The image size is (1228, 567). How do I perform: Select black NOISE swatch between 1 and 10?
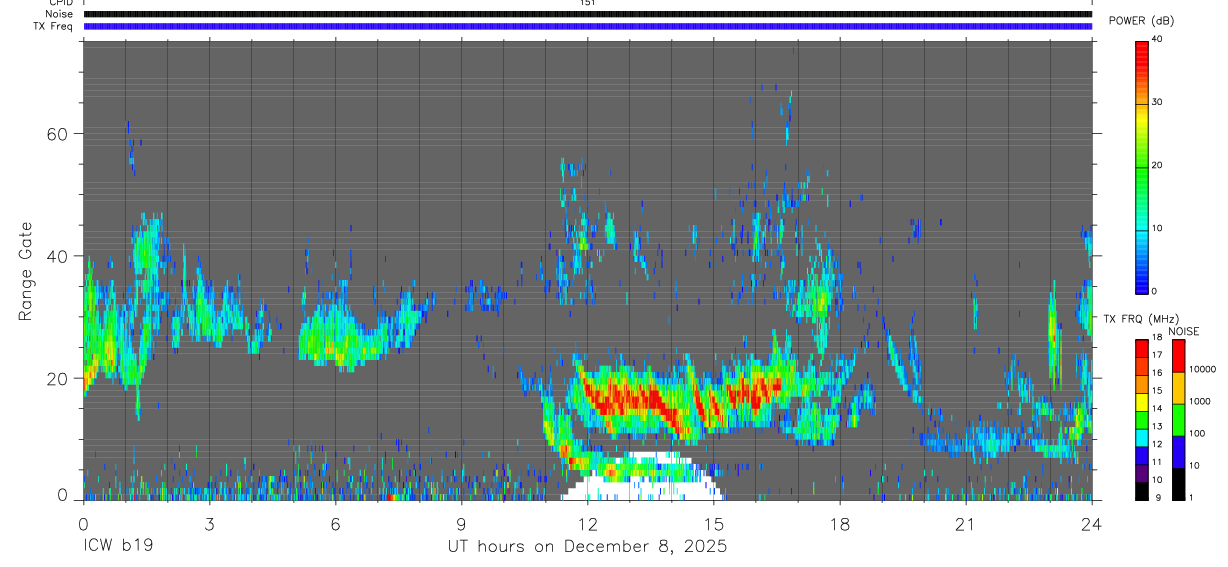(1178, 483)
